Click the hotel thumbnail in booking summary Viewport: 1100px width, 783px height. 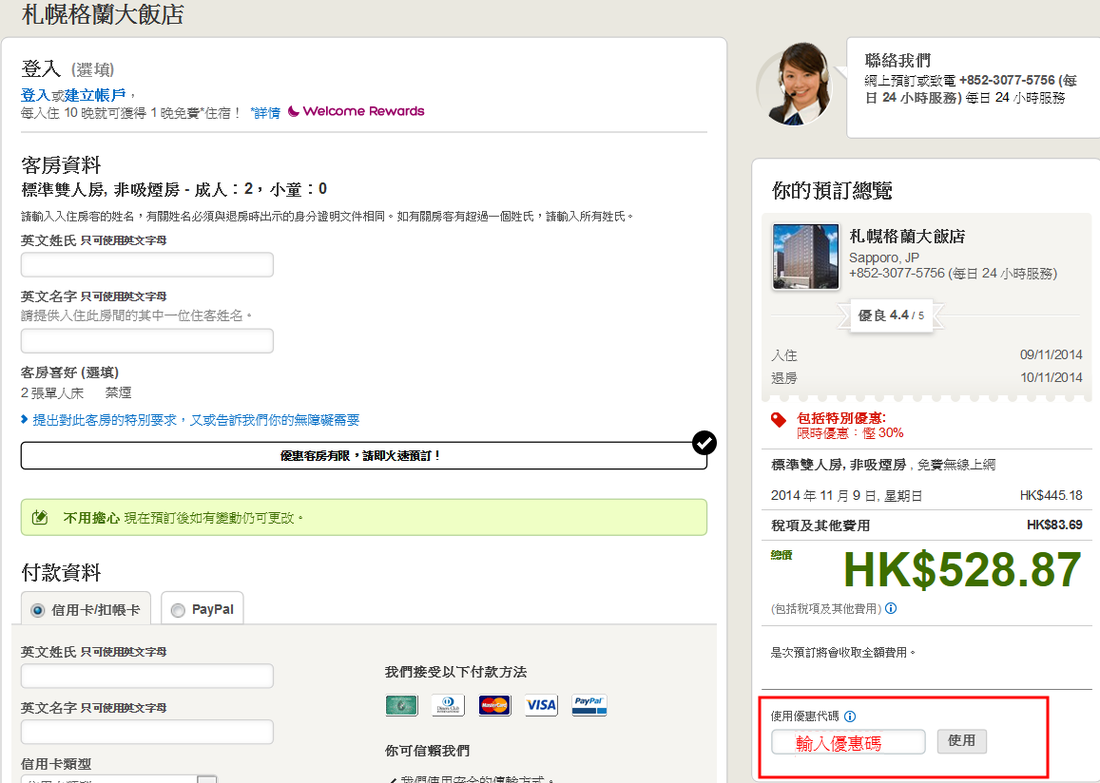tap(805, 257)
